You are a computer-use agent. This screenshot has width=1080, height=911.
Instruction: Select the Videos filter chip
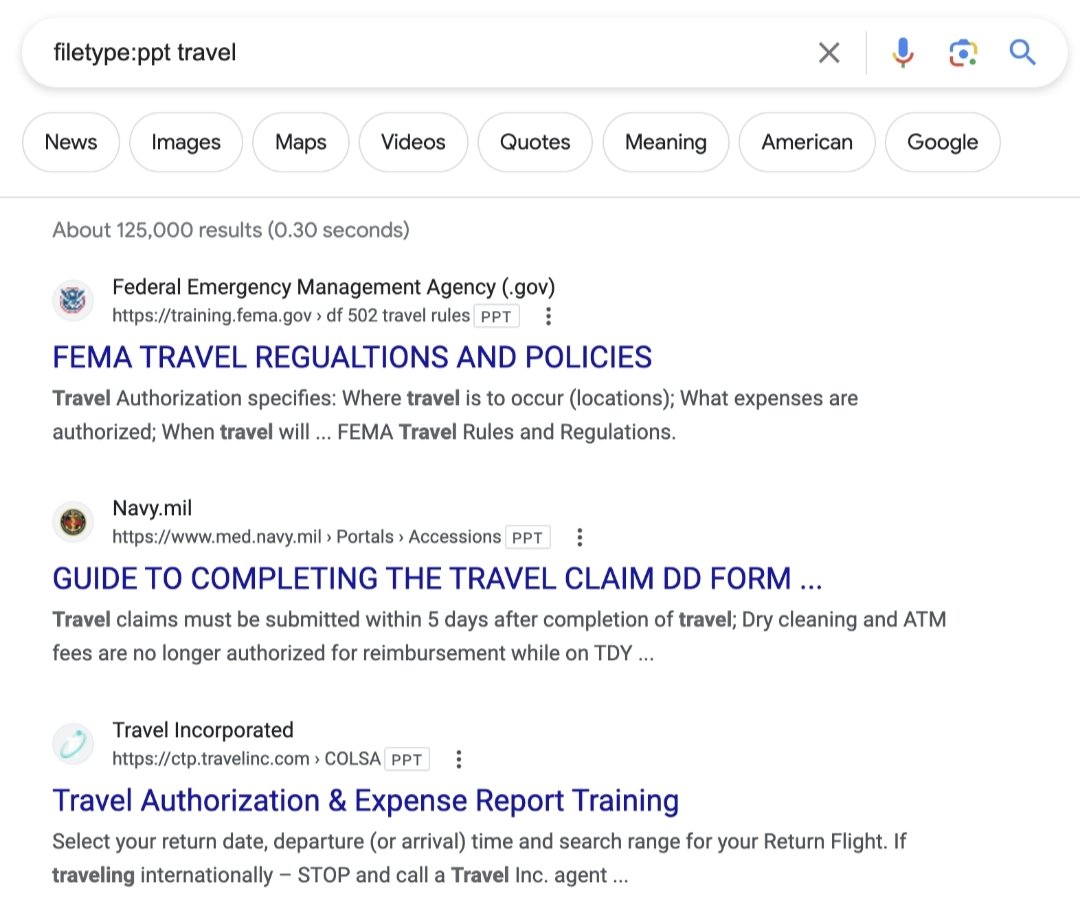tap(413, 142)
